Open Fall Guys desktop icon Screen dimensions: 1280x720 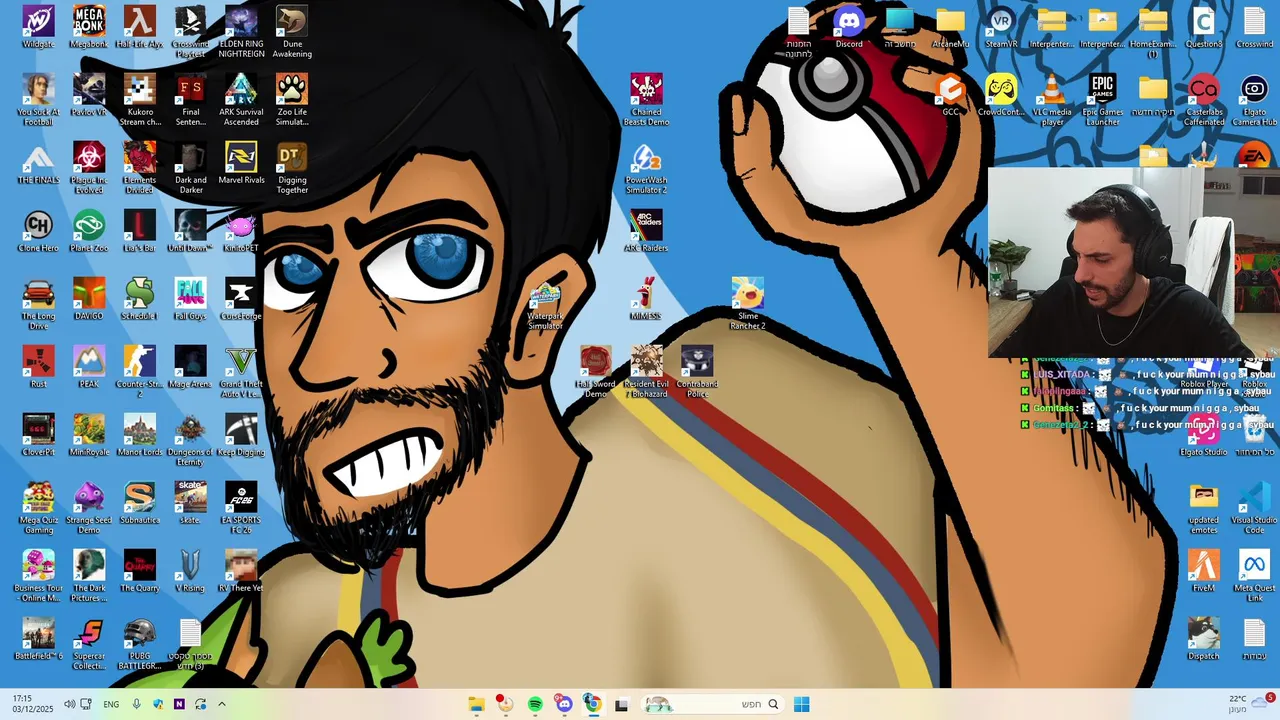[x=190, y=299]
